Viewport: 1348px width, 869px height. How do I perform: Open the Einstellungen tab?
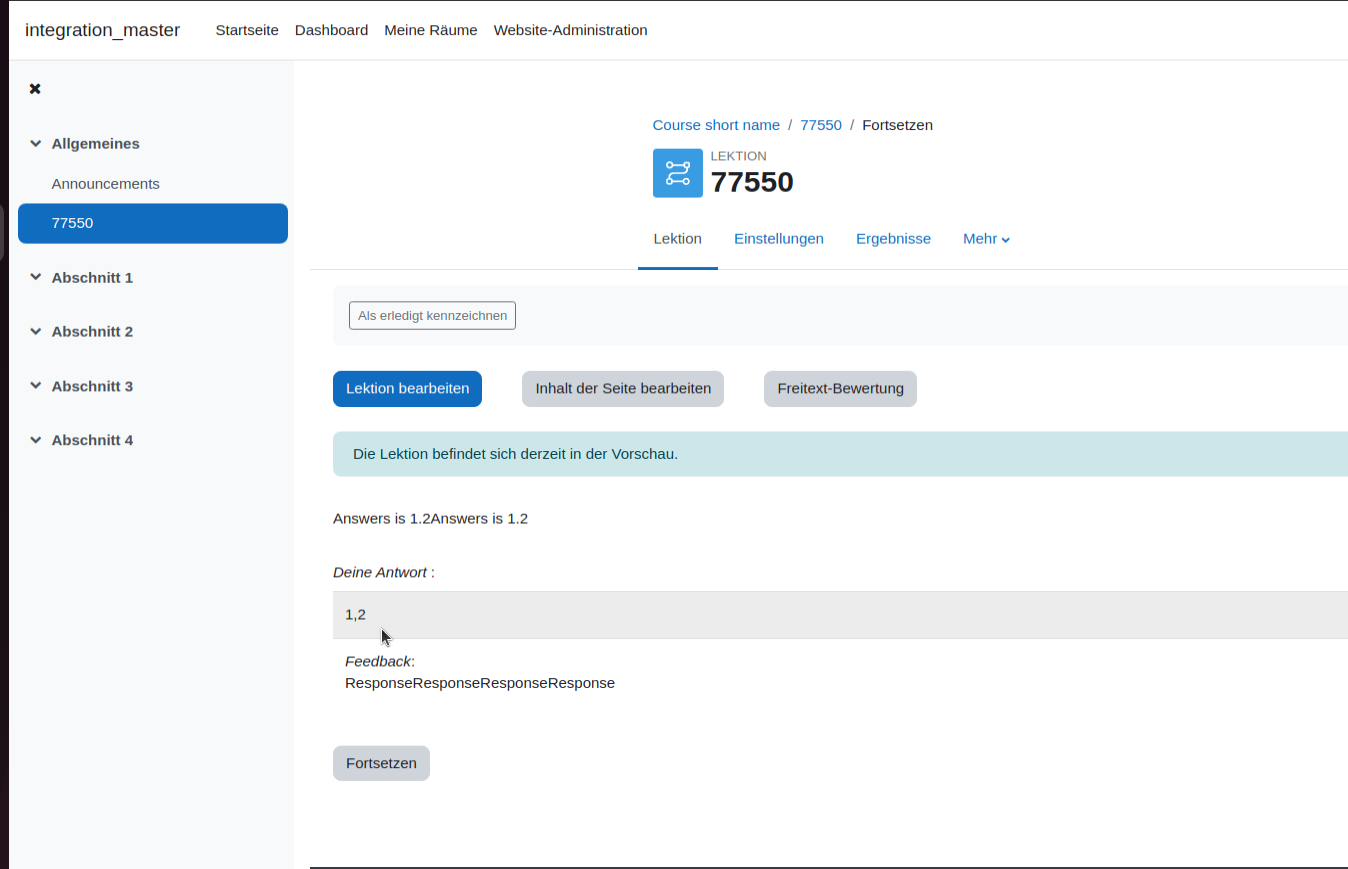(x=779, y=239)
